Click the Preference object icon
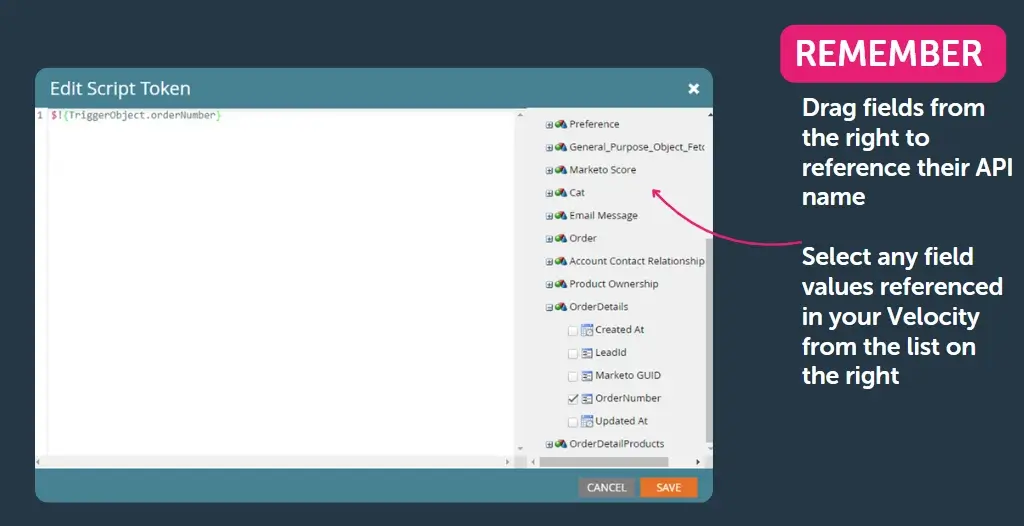Viewport: 1024px width, 526px height. (x=560, y=124)
